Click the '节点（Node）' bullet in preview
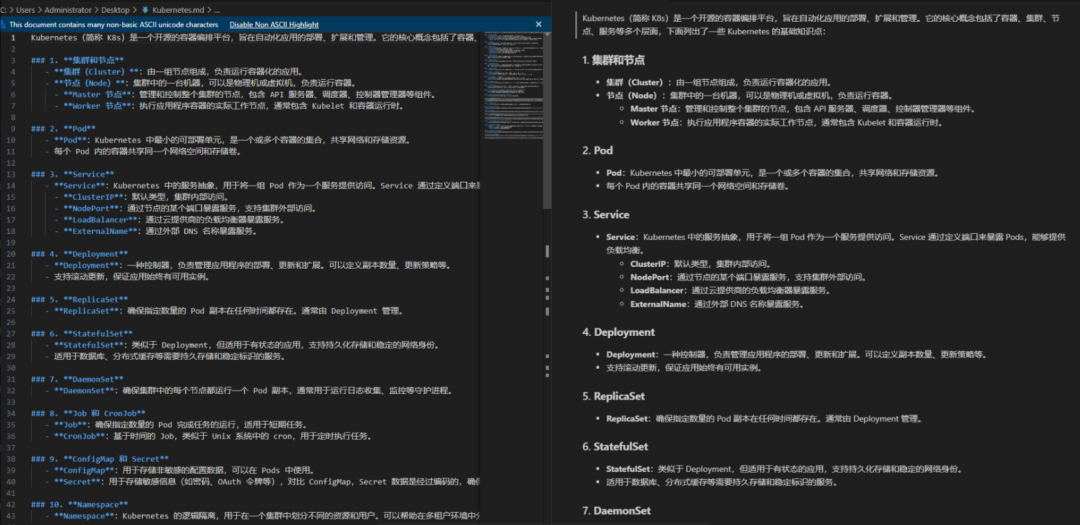The width and height of the screenshot is (1080, 525). (x=749, y=95)
